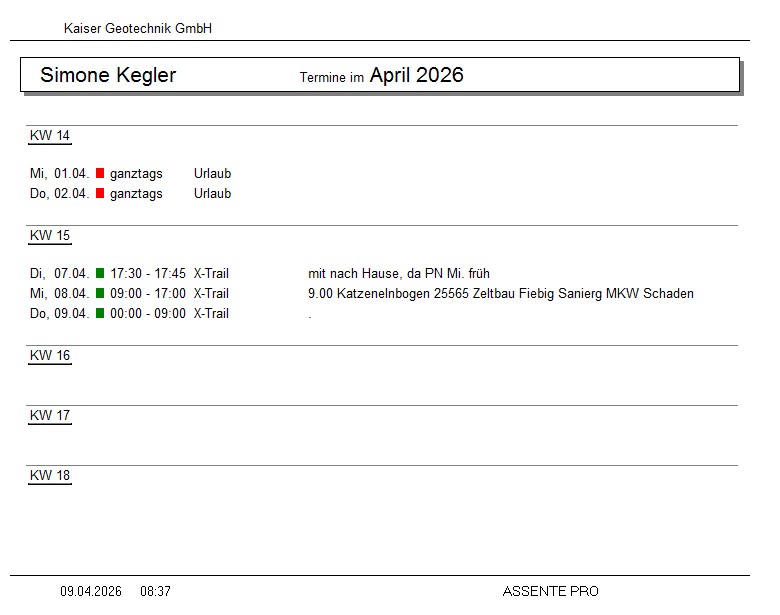Image resolution: width=780 pixels, height=615 pixels.
Task: Click the ASSENTE PRO footer label
Action: (x=550, y=592)
